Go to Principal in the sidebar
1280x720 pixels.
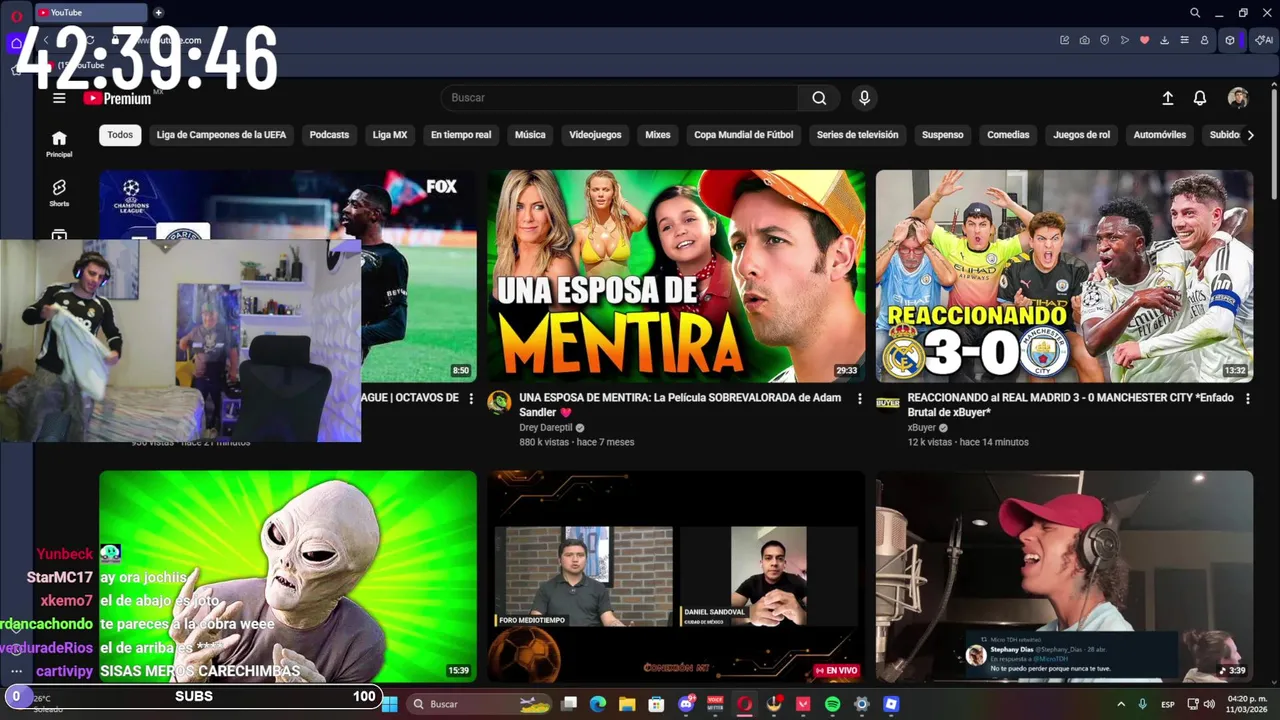click(x=59, y=144)
